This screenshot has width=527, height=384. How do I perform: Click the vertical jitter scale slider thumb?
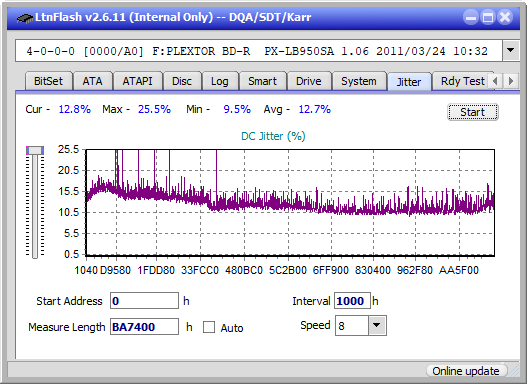(x=35, y=150)
